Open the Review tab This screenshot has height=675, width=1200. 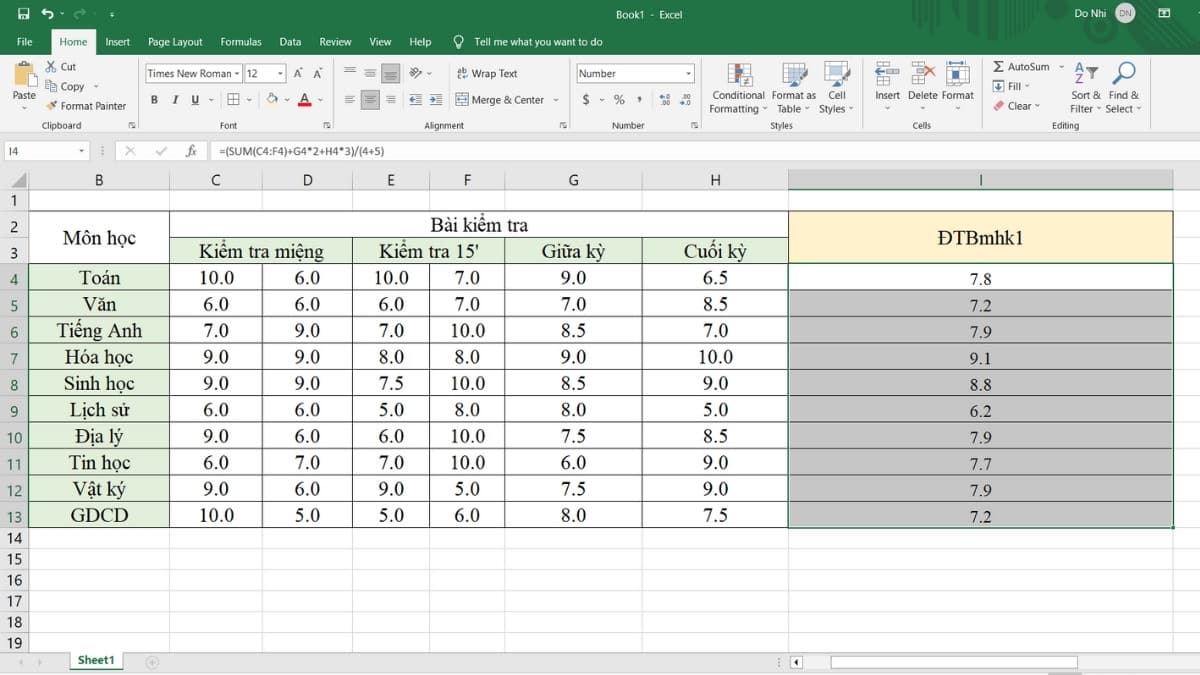point(336,42)
